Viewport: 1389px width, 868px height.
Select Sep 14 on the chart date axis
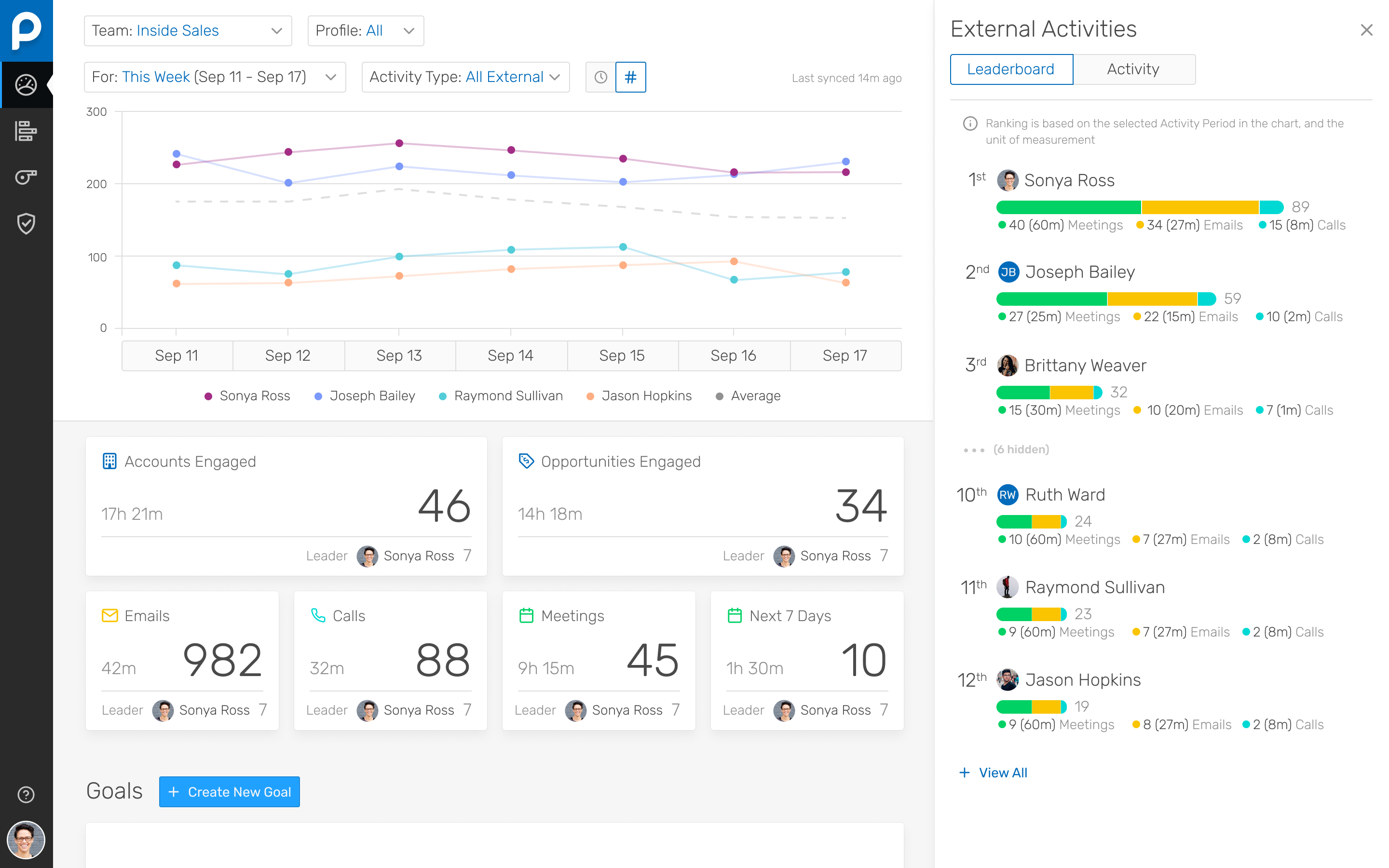[x=510, y=355]
